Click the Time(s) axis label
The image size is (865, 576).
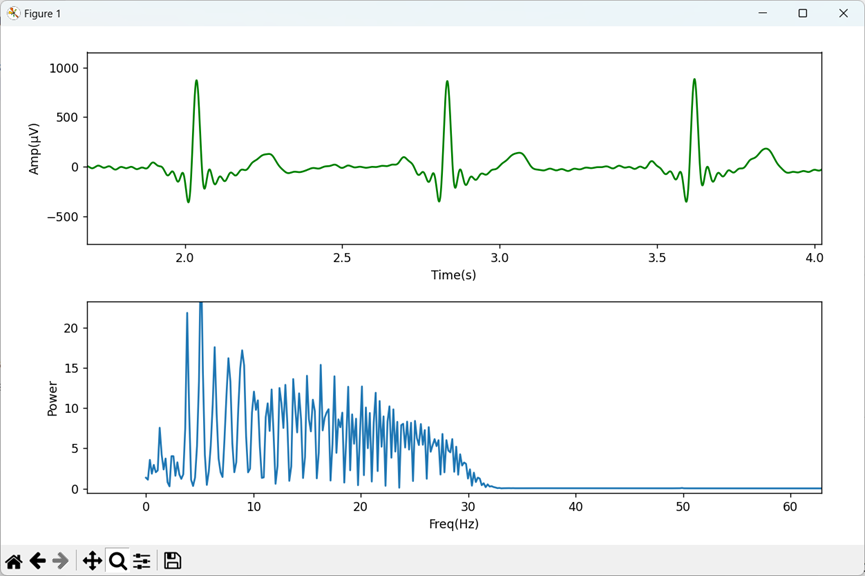(x=453, y=275)
